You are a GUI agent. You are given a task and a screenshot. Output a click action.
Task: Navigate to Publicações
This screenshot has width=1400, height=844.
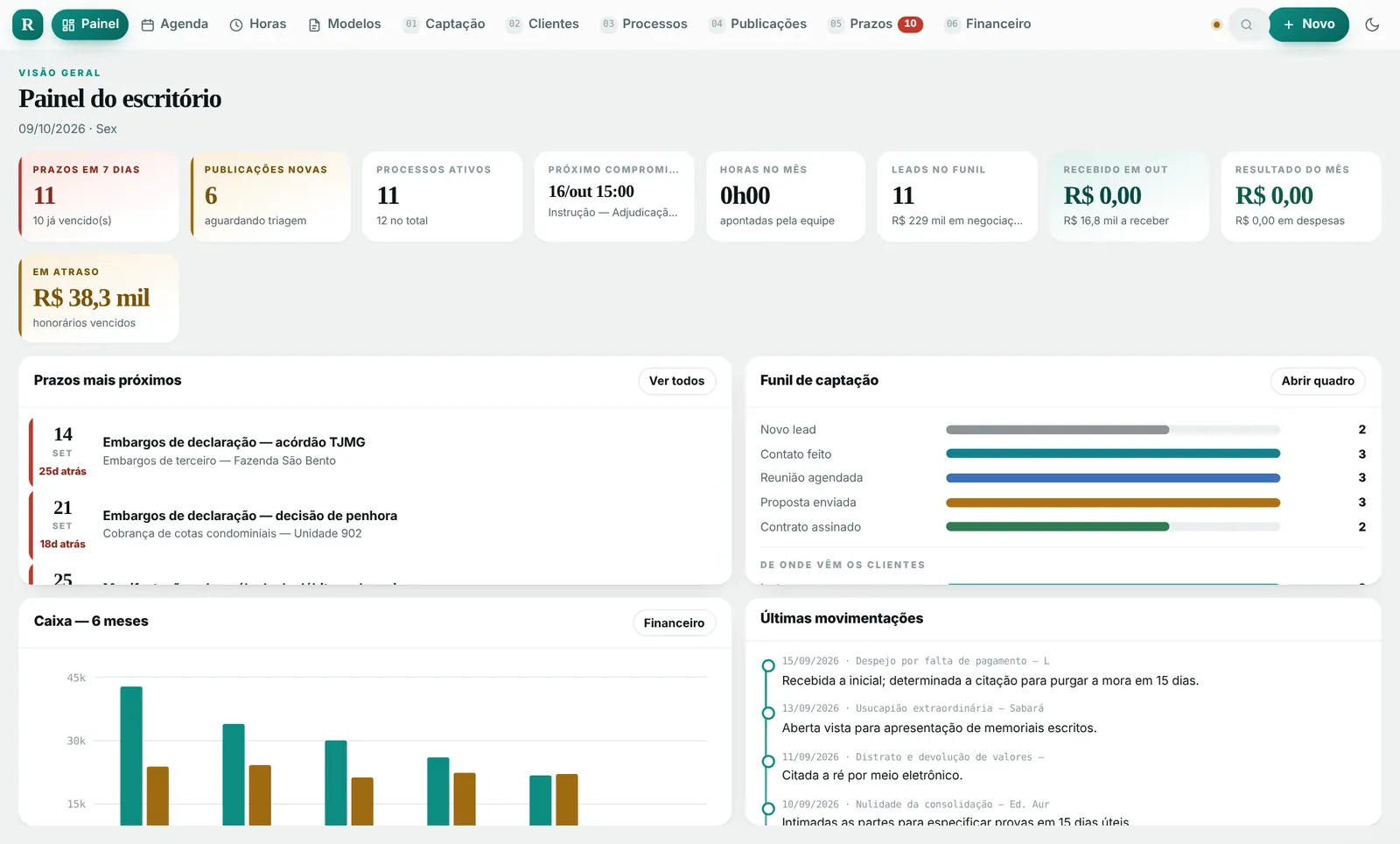coord(759,25)
